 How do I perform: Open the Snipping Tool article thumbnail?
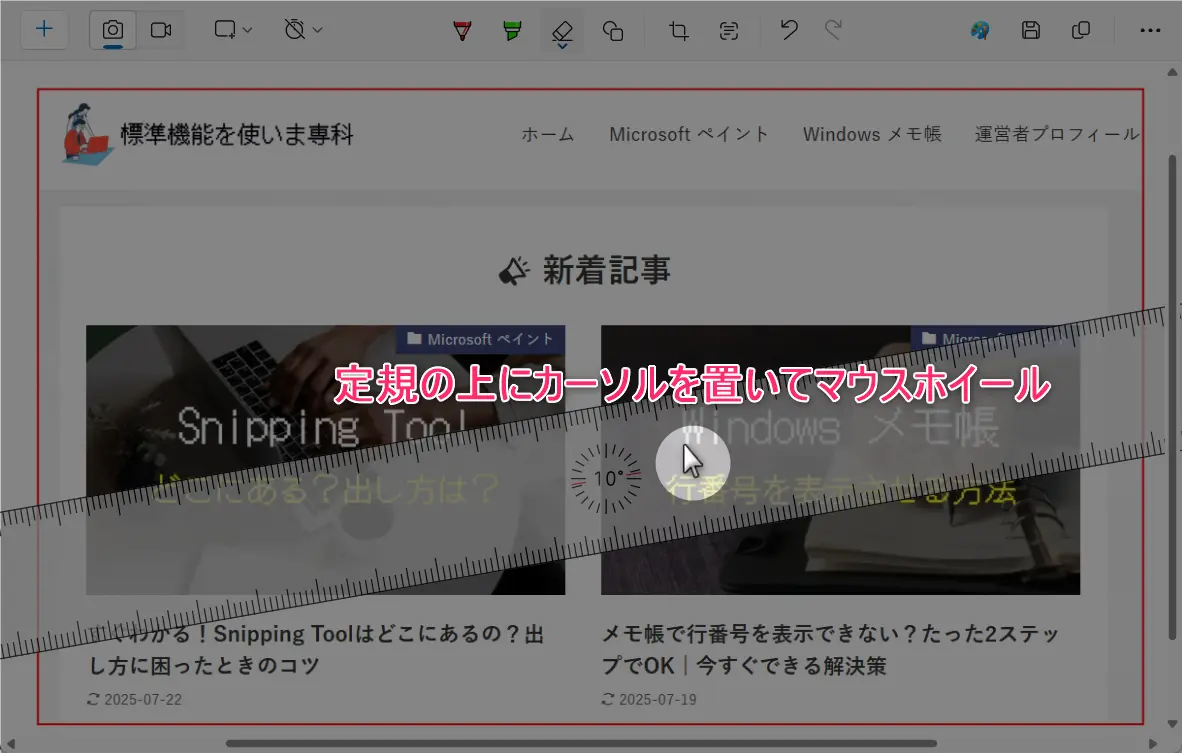click(x=325, y=460)
